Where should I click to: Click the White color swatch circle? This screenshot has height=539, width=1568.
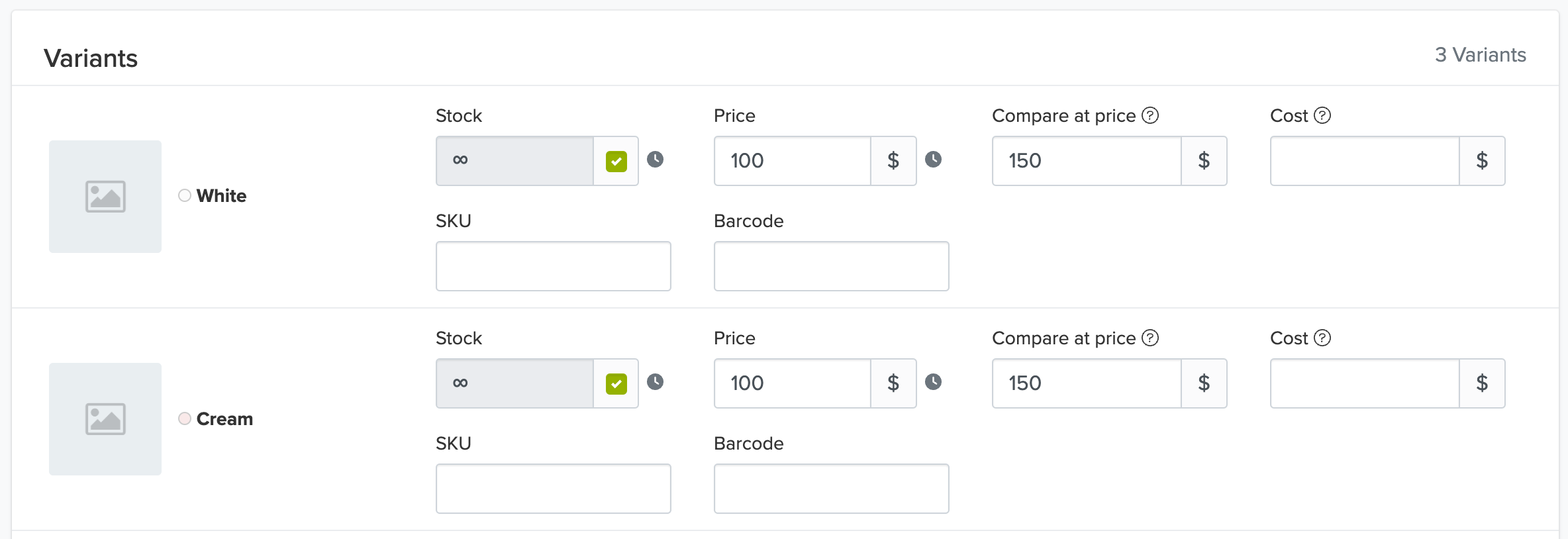(x=185, y=195)
